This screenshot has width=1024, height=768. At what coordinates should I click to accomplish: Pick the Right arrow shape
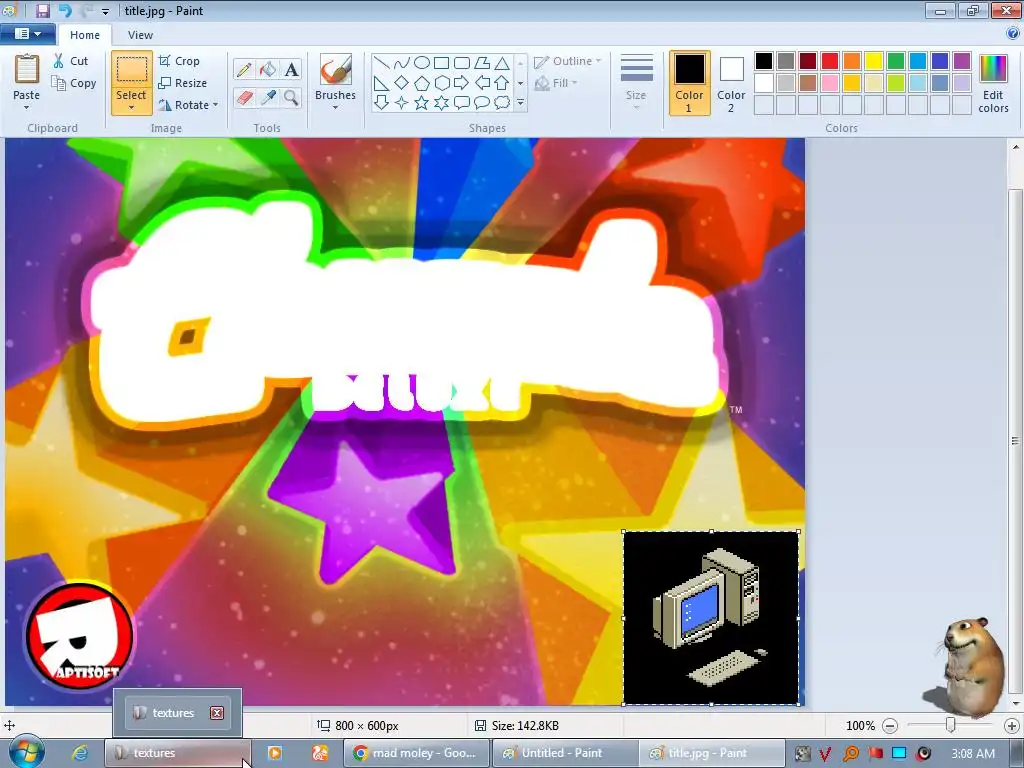pos(462,83)
